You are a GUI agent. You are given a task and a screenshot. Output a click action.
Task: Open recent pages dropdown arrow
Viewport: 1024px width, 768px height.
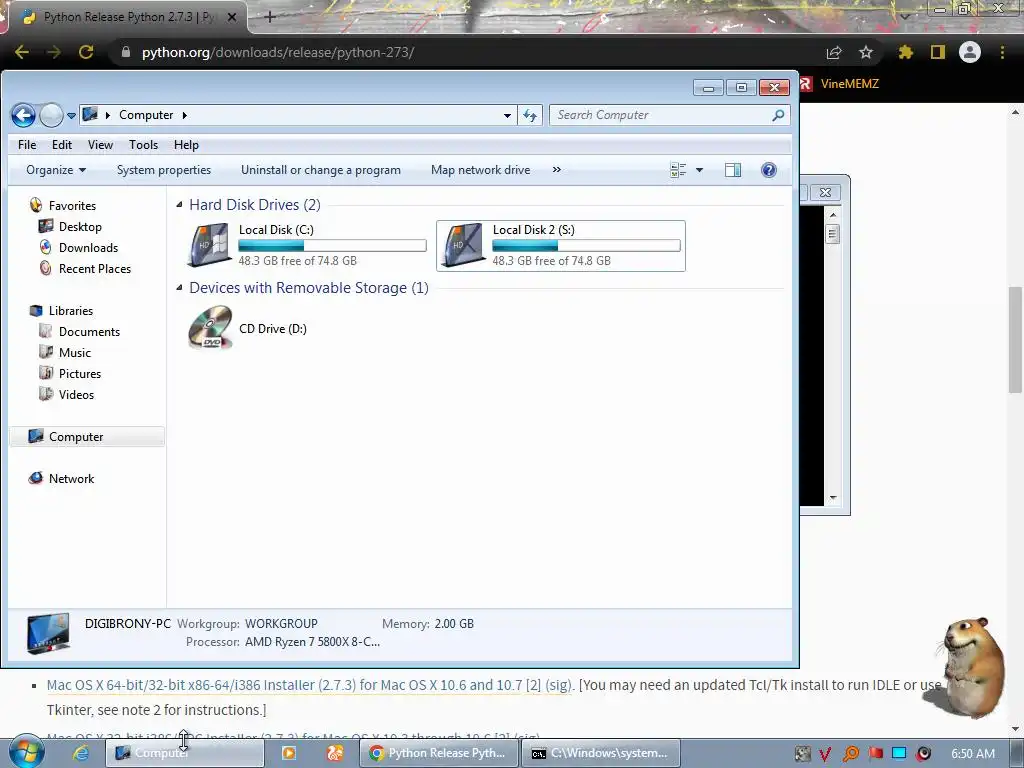71,116
